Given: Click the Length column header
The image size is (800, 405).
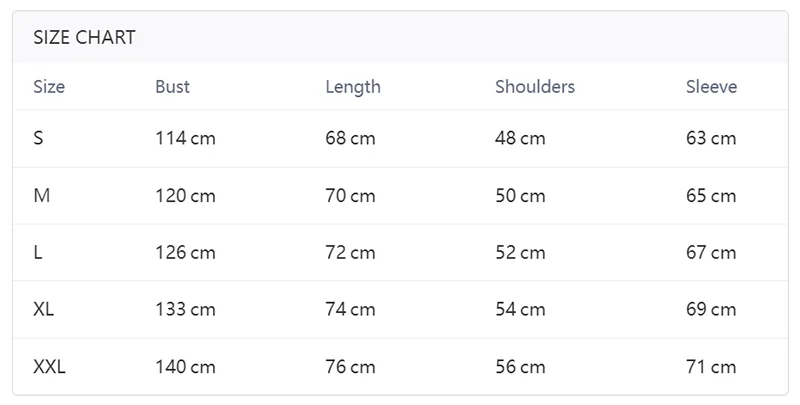Looking at the screenshot, I should pos(353,87).
